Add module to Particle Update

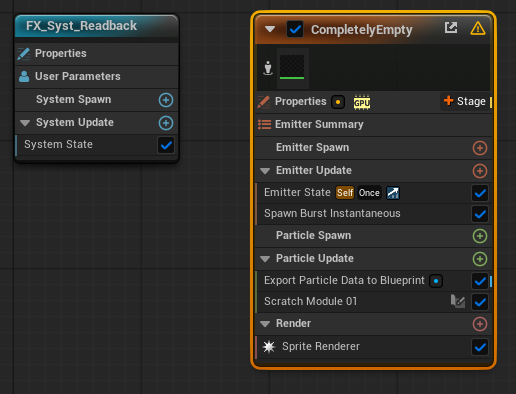(480, 259)
